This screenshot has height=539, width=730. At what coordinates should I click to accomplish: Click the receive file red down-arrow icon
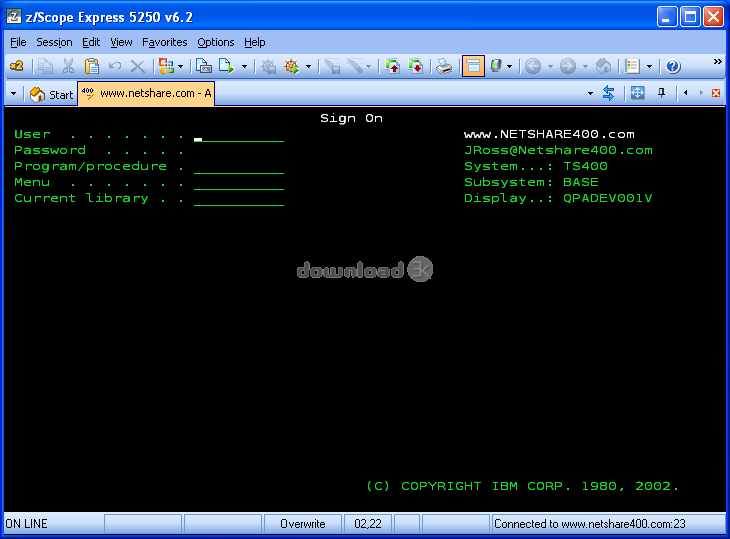(415, 66)
